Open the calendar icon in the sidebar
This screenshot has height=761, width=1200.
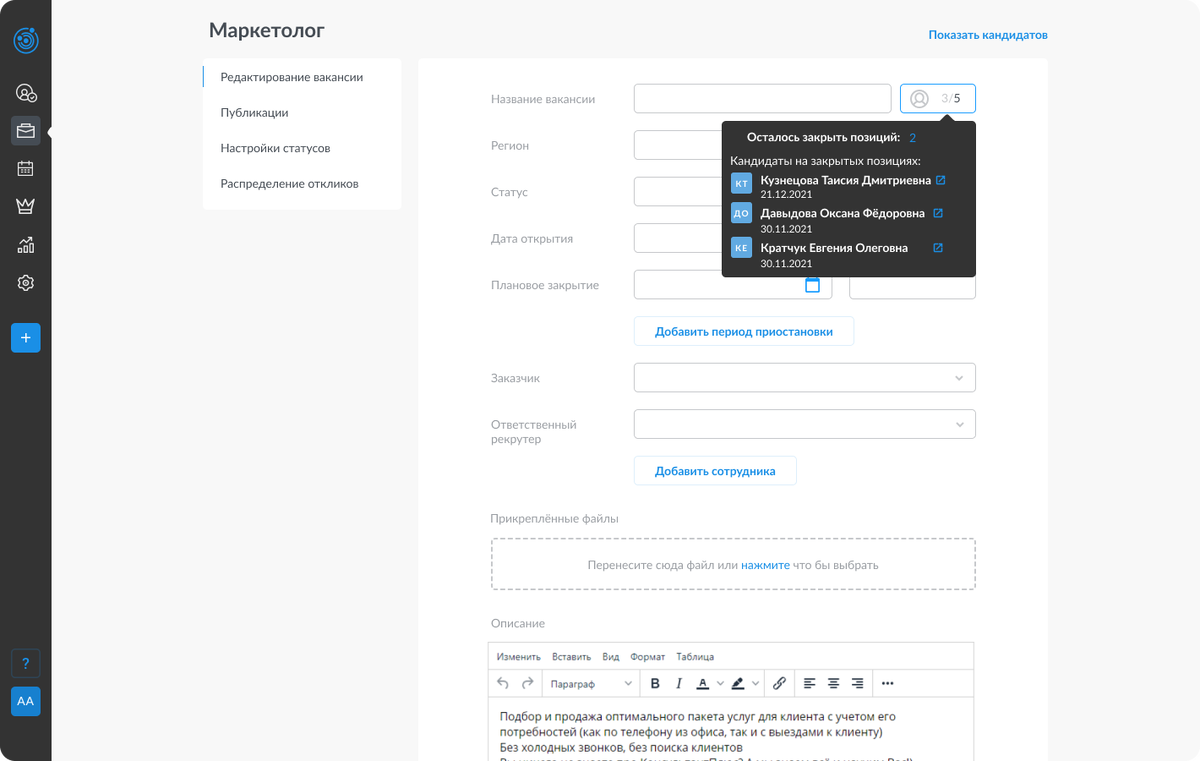pyautogui.click(x=26, y=169)
